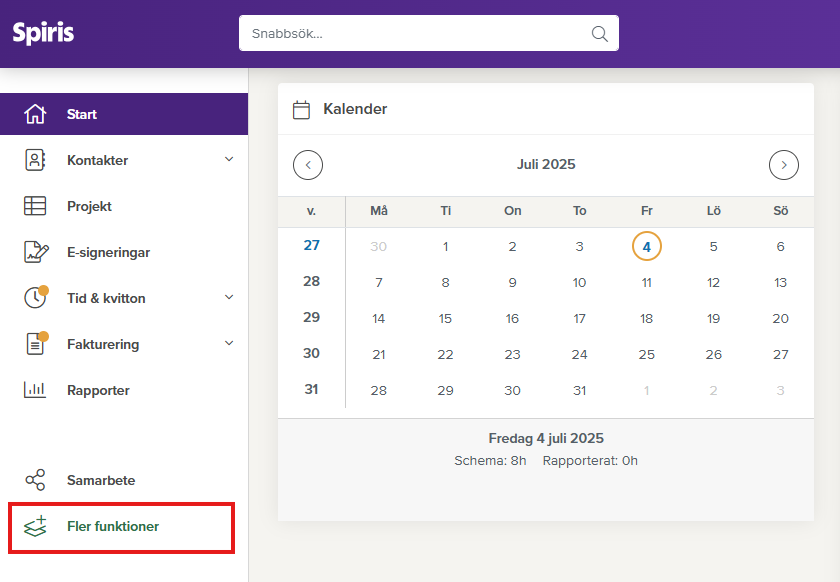
Task: Click the Spiris logo
Action: [43, 33]
